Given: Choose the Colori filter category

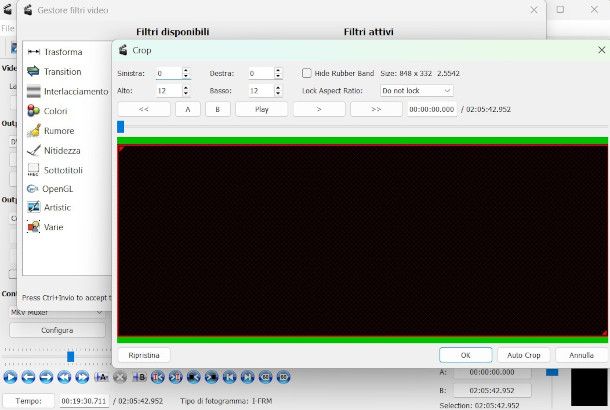Looking at the screenshot, I should click(47, 111).
